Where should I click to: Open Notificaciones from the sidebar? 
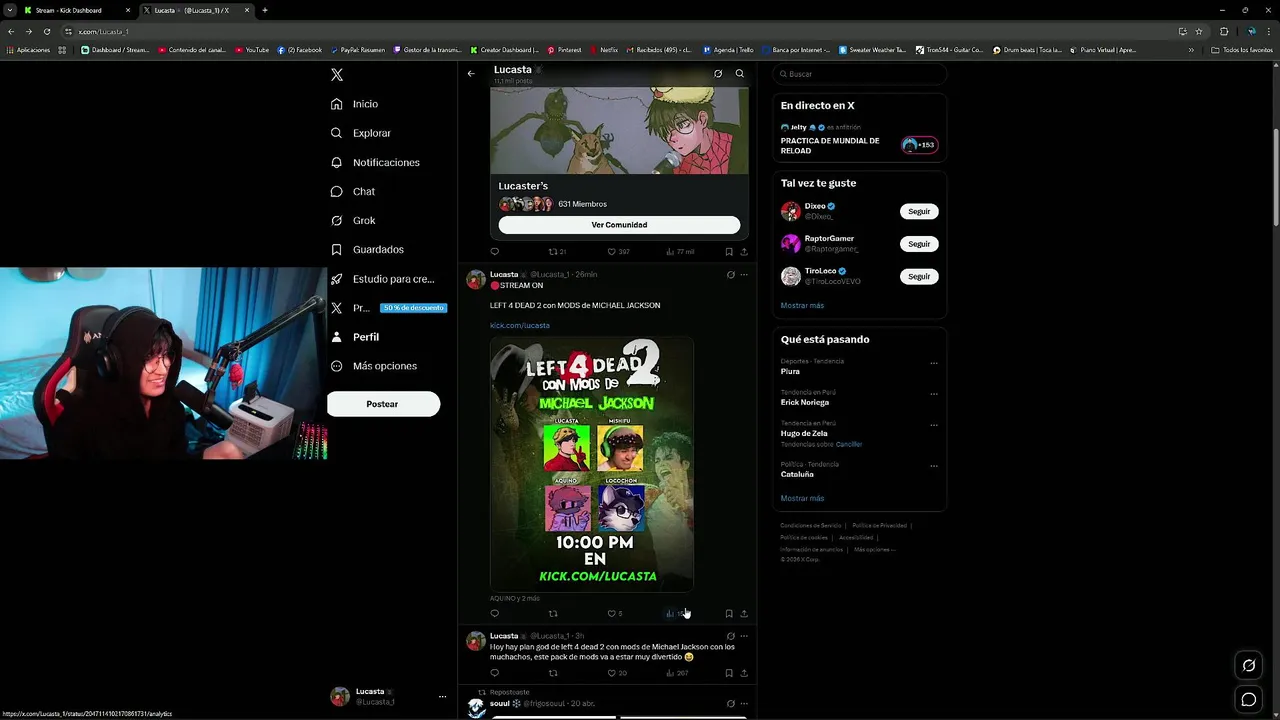click(x=375, y=162)
